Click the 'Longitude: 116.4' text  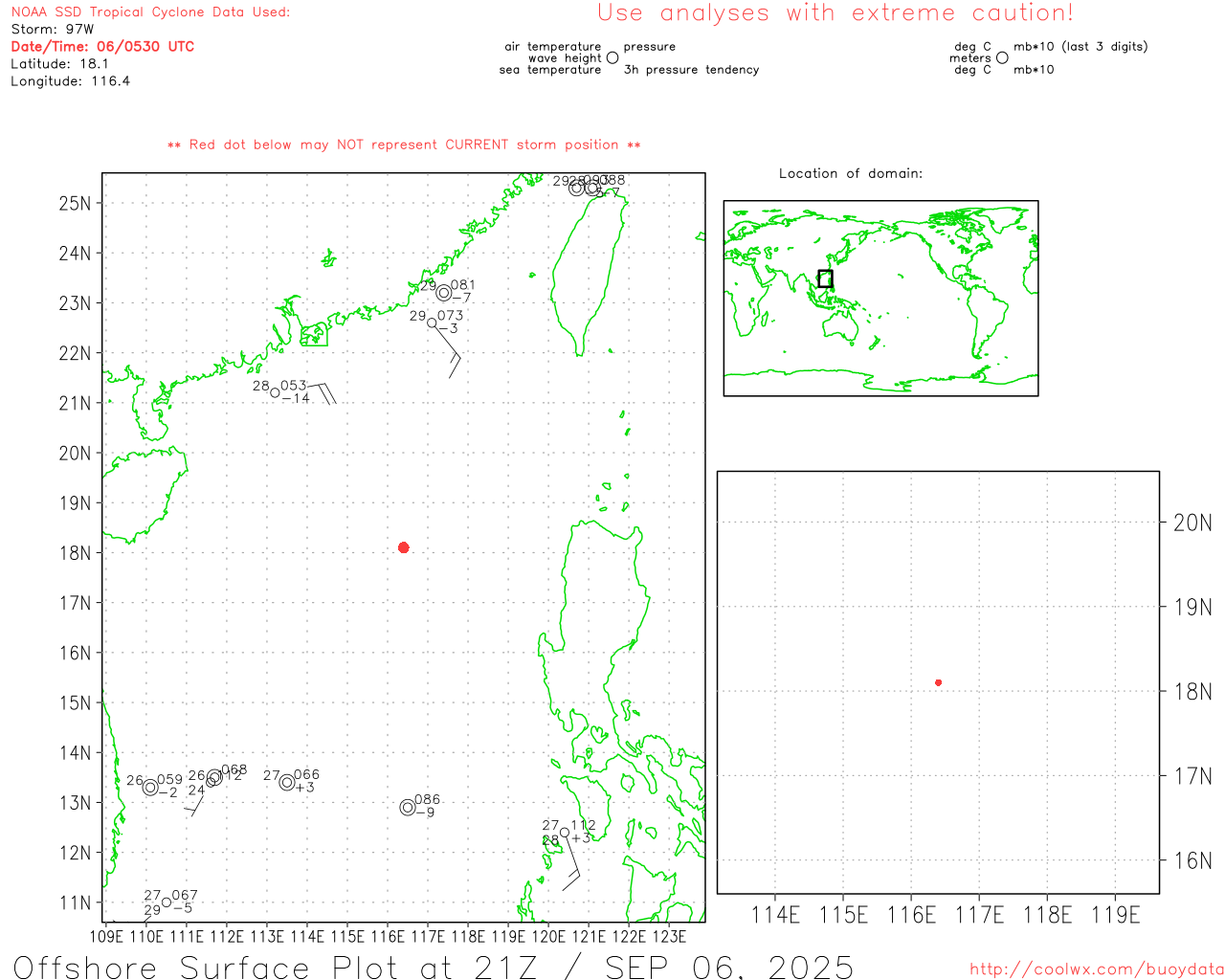click(70, 81)
